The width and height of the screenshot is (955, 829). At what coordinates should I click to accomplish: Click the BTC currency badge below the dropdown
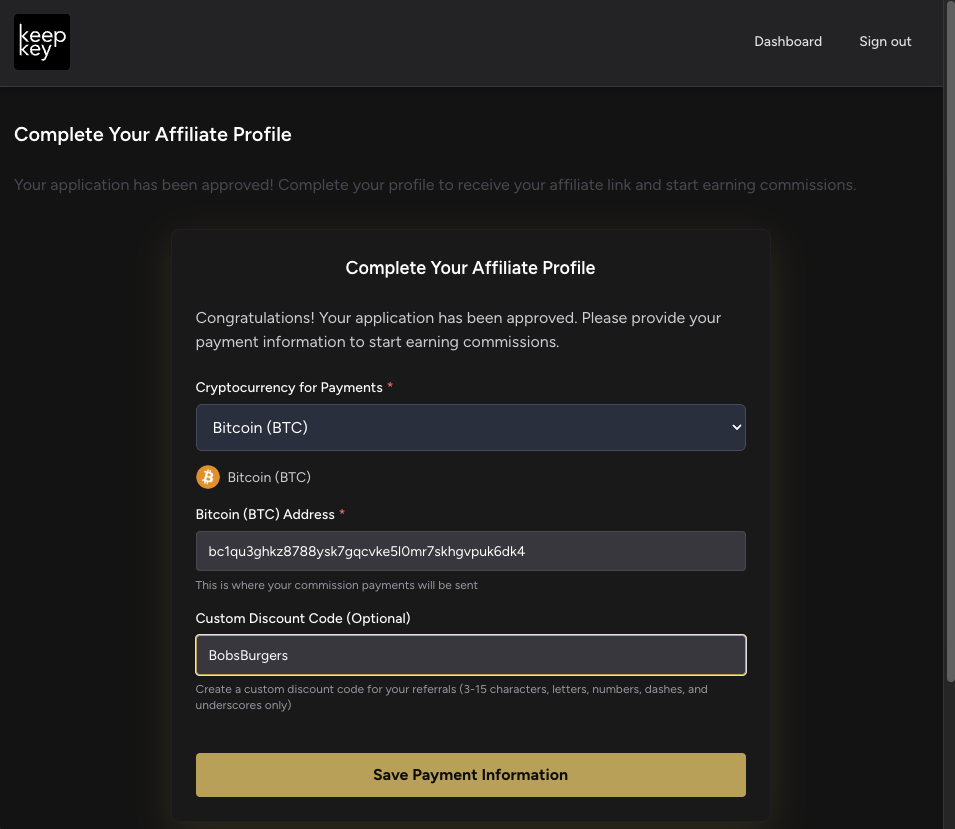[x=253, y=477]
